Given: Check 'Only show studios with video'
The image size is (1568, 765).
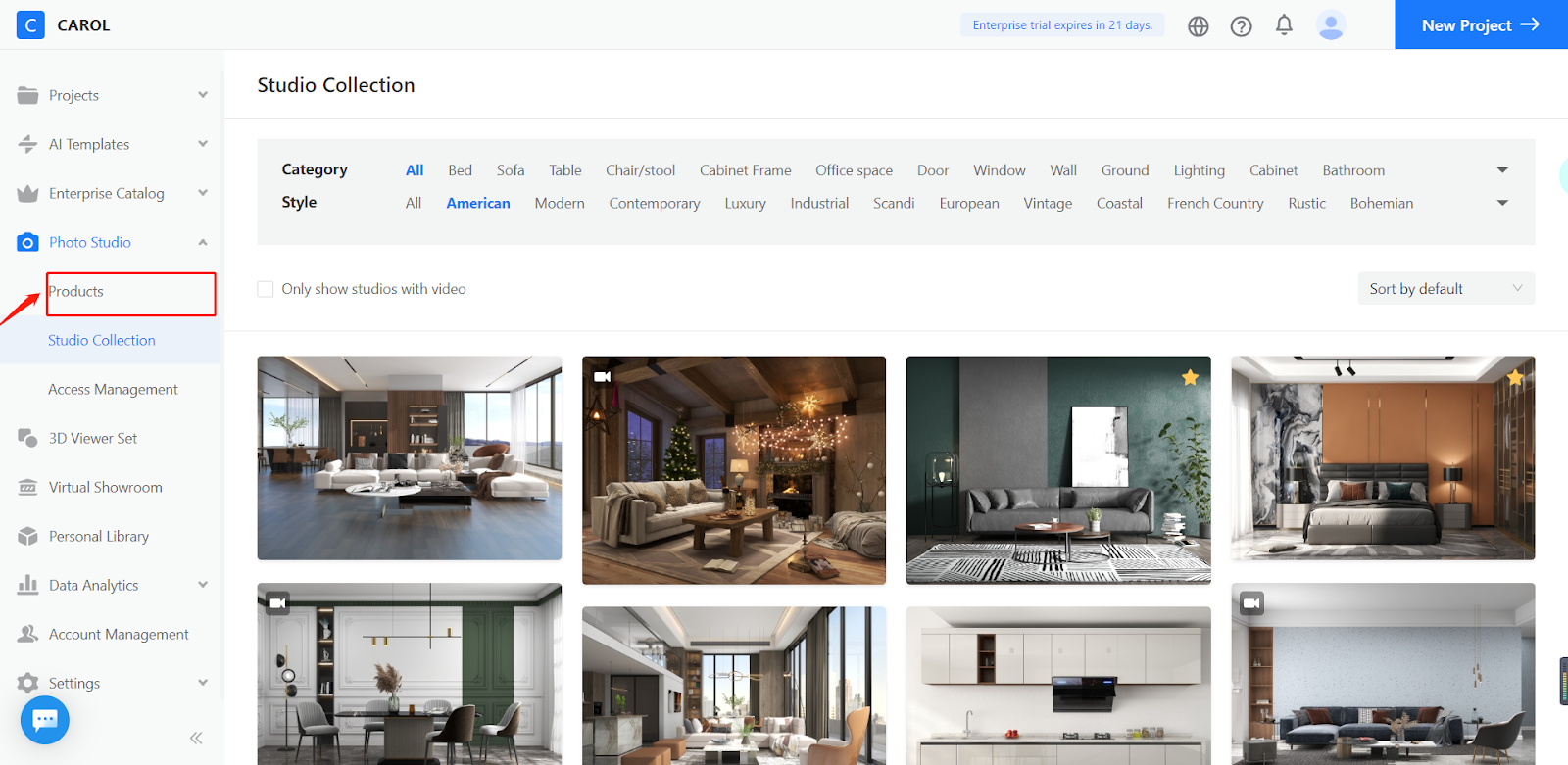Looking at the screenshot, I should point(265,289).
